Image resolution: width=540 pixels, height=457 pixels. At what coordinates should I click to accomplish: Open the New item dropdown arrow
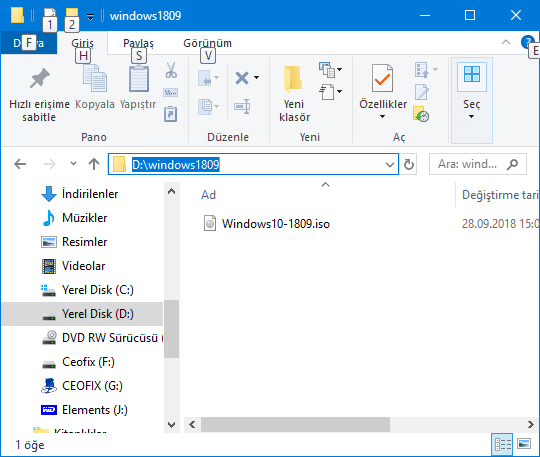click(x=340, y=70)
